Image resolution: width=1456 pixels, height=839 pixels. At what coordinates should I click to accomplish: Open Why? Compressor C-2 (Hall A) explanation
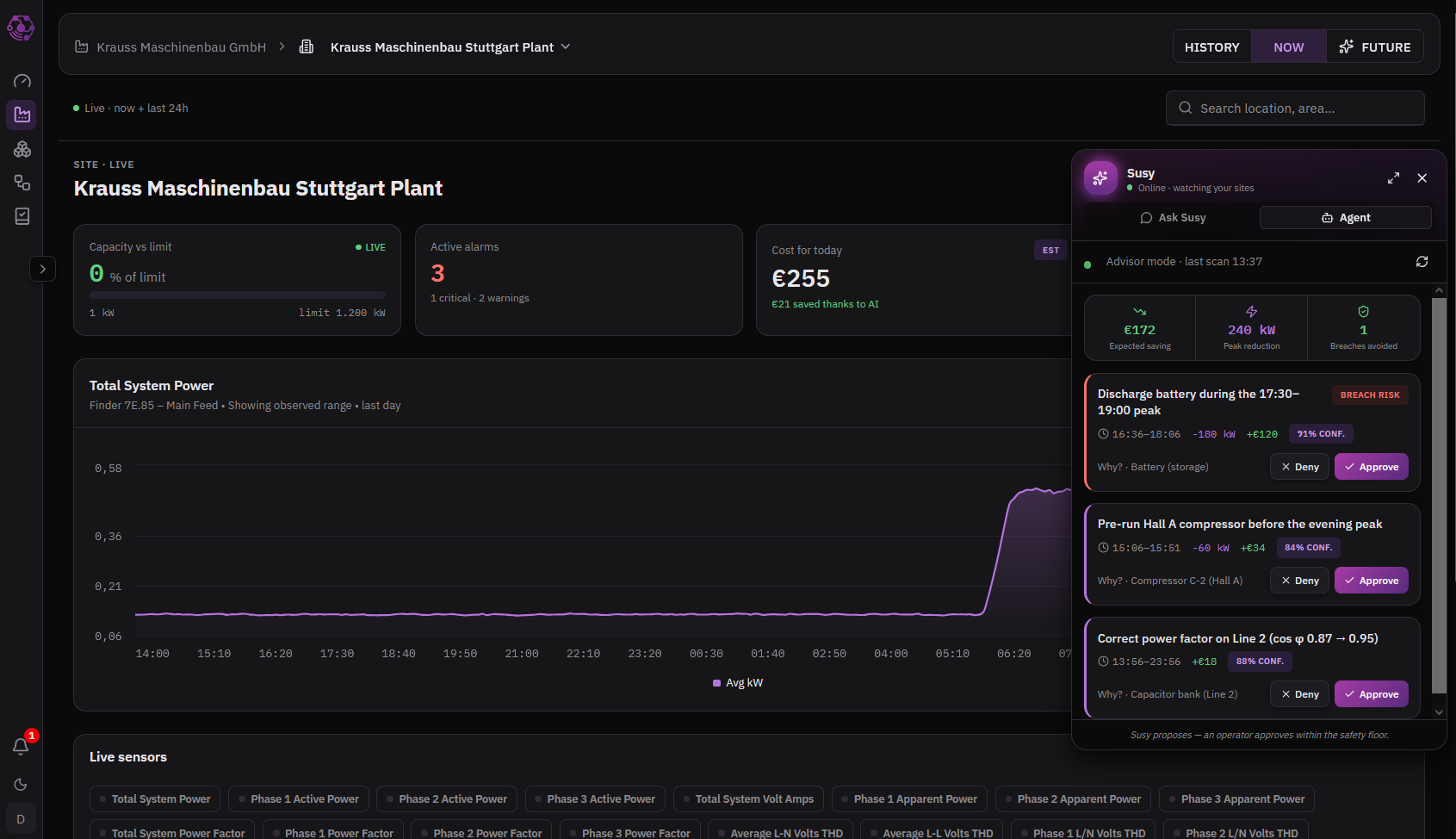pyautogui.click(x=1170, y=581)
